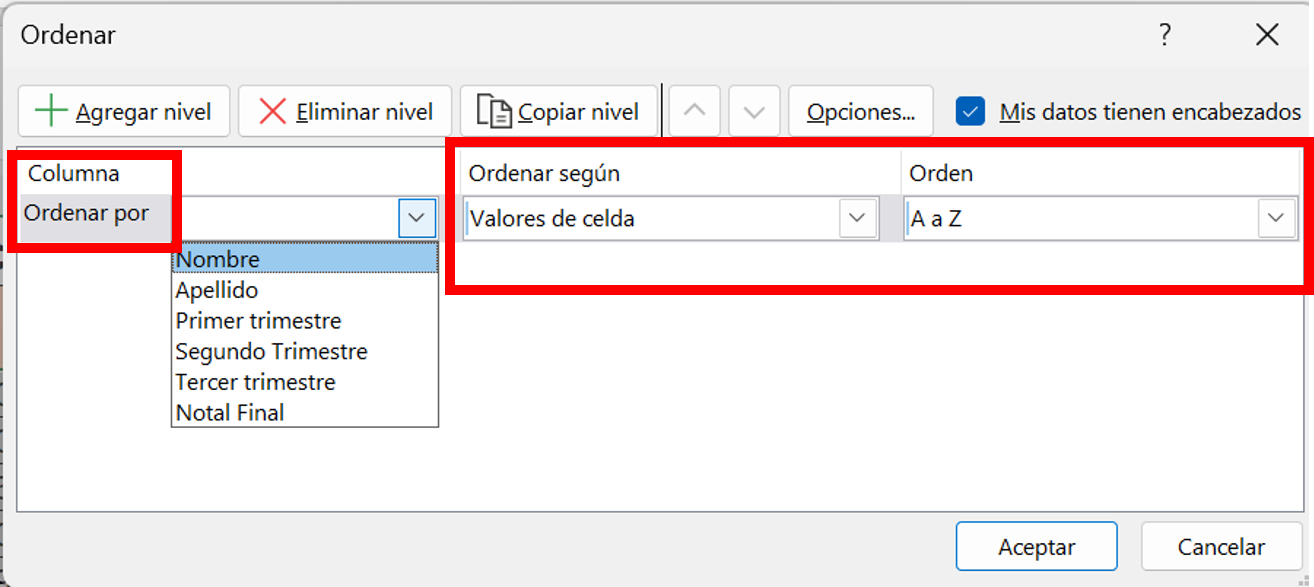Choose Tercer trimestre list option

pos(255,382)
